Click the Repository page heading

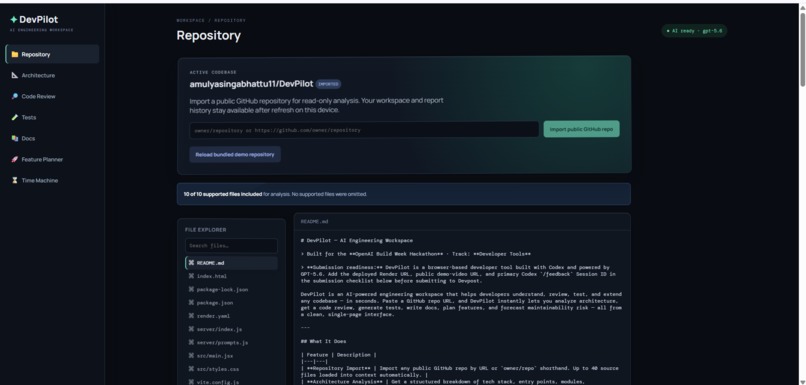pyautogui.click(x=208, y=35)
